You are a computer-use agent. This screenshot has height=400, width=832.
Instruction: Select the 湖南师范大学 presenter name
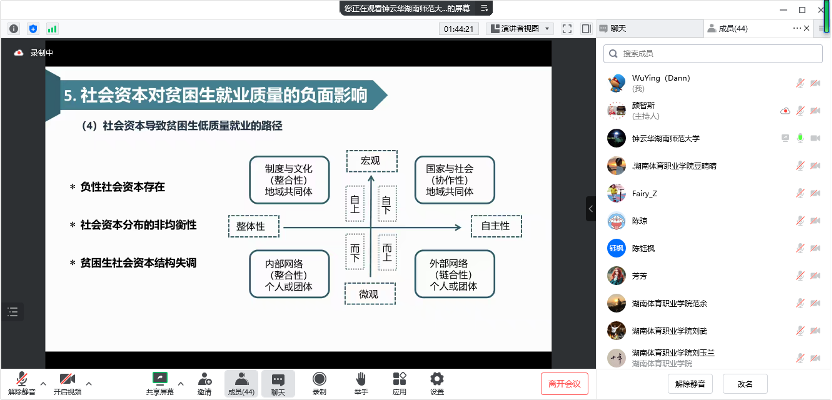[666, 138]
